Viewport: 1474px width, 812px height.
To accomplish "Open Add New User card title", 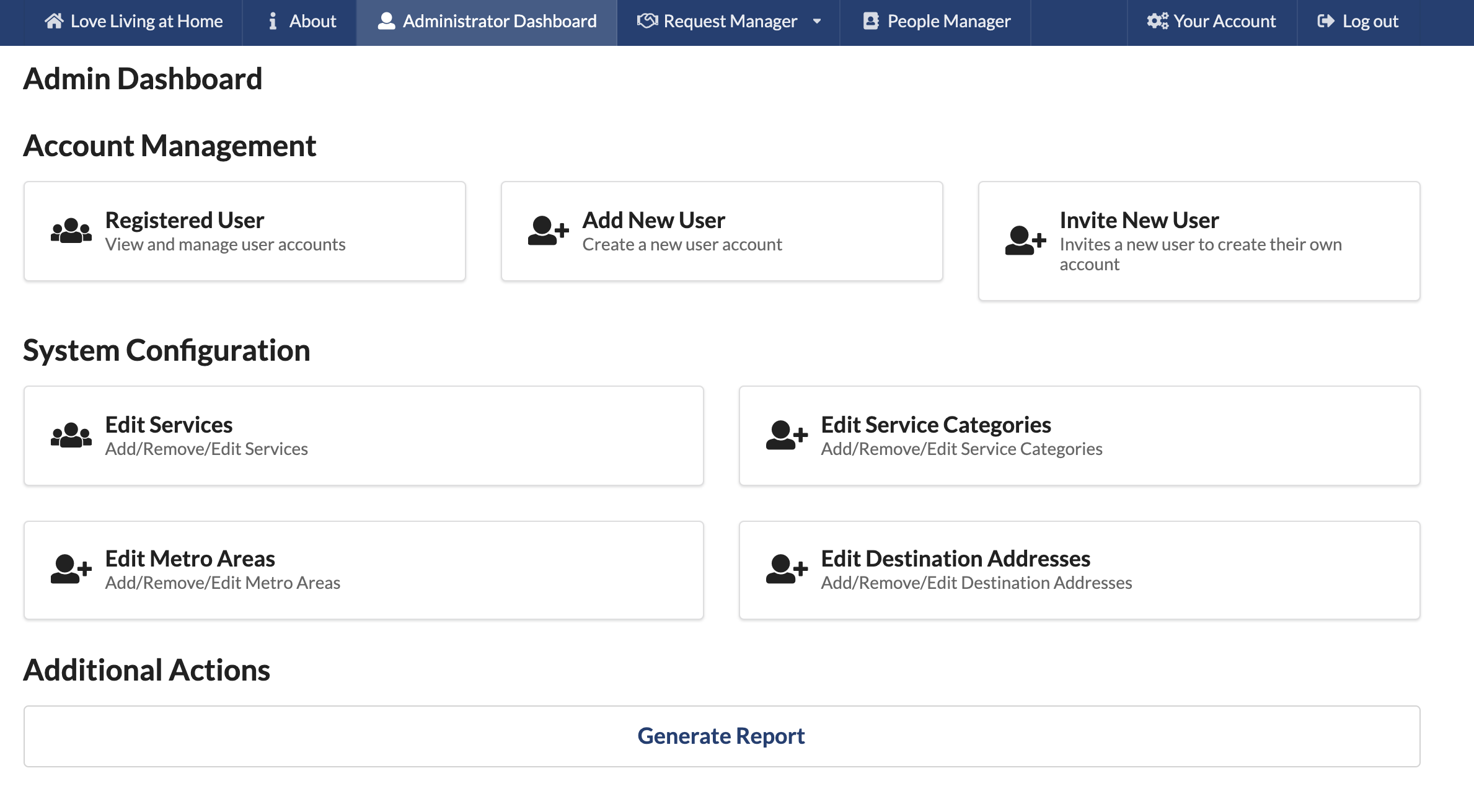I will coord(654,220).
